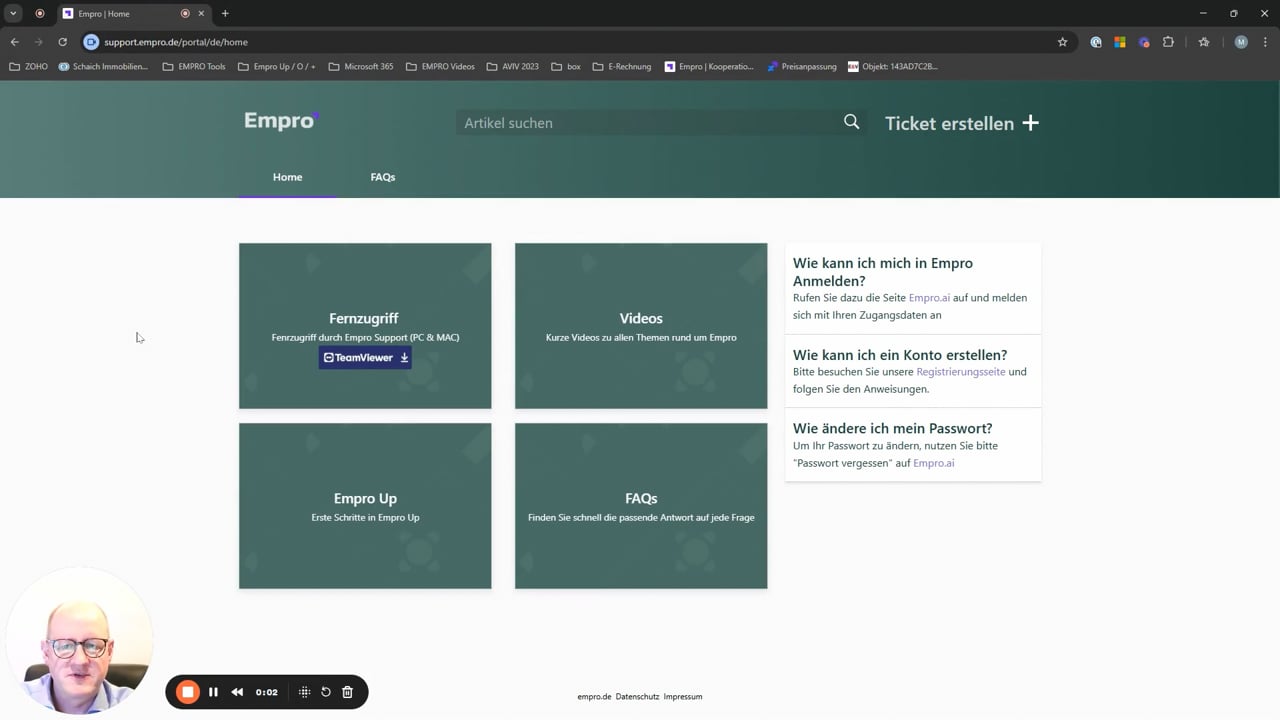This screenshot has height=720, width=1280.
Task: Open the E-Rechnung bookmark folder
Action: point(621,67)
